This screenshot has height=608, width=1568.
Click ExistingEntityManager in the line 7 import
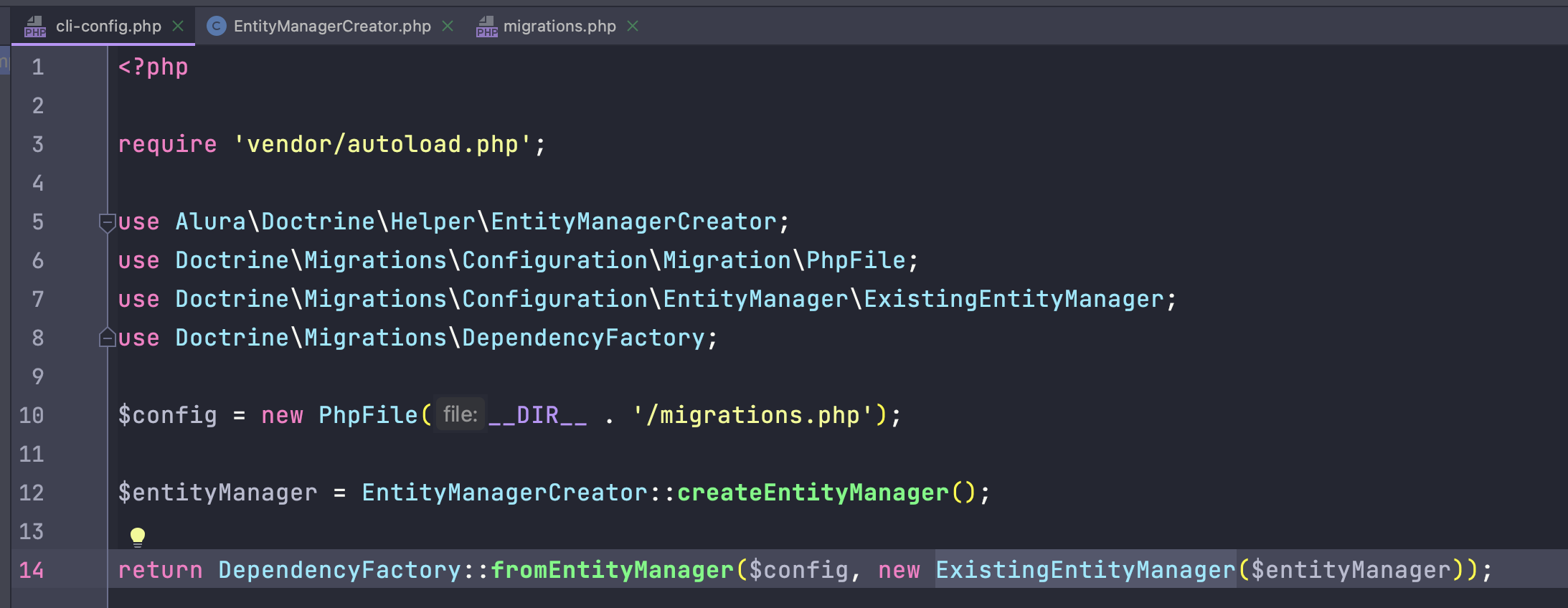(x=1014, y=299)
